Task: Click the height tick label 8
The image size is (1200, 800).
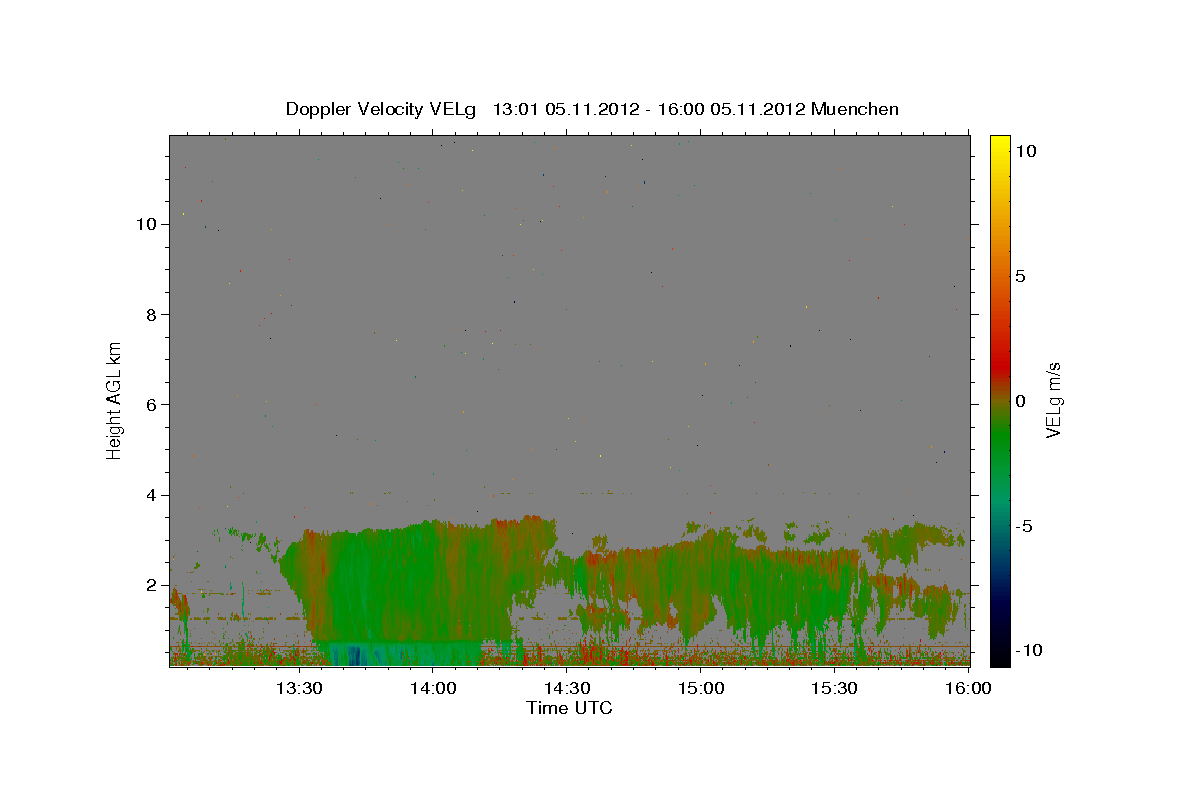Action: [x=150, y=314]
